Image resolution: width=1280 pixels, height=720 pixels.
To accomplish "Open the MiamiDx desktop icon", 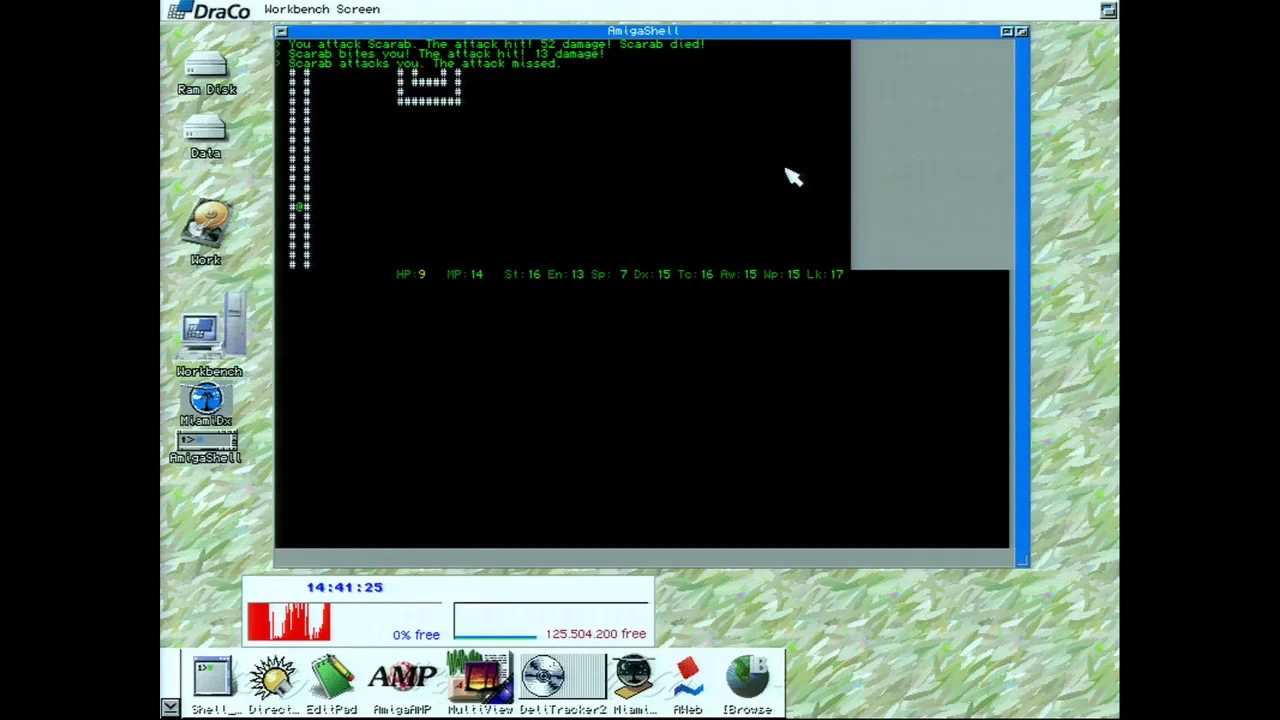I will click(x=206, y=404).
